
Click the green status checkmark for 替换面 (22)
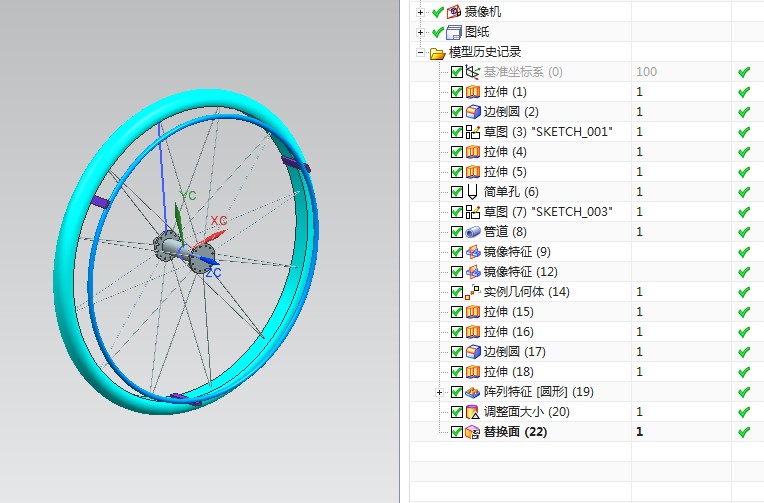pyautogui.click(x=744, y=432)
